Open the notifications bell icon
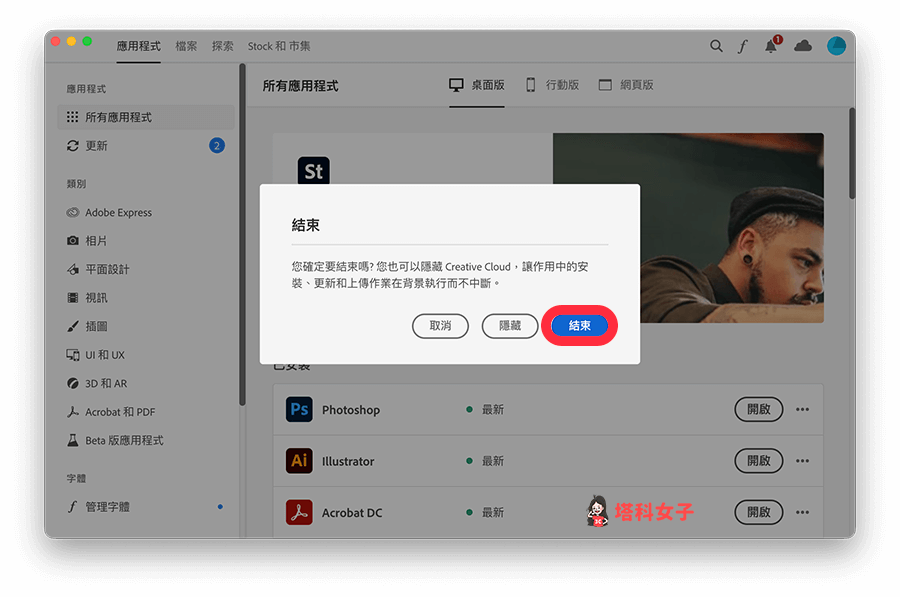 771,46
